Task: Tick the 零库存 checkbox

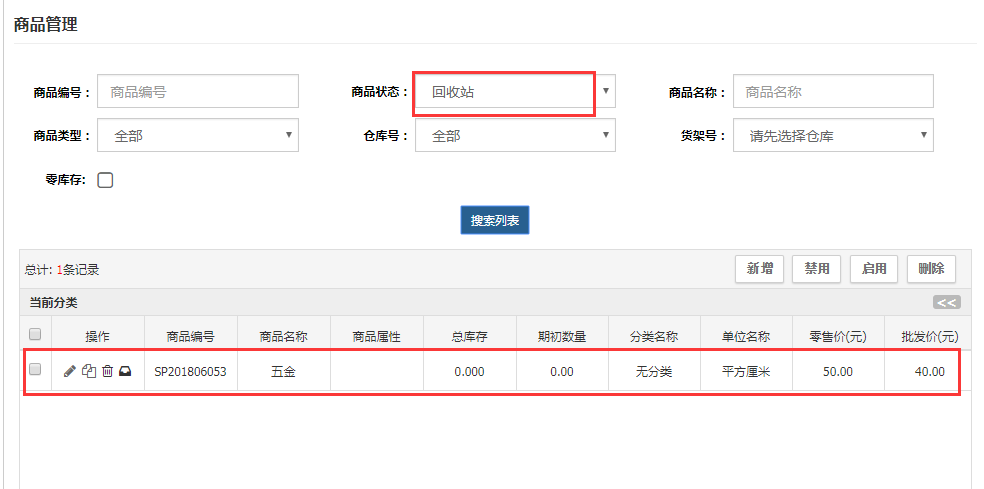Action: (105, 181)
